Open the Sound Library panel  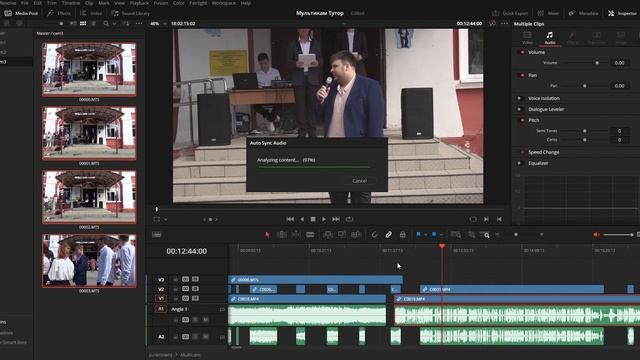[x=131, y=13]
